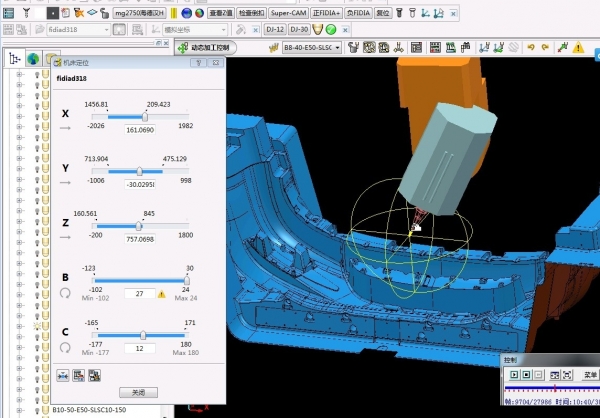Click the tree view icon above the left panel
The height and width of the screenshot is (418, 600).
13,59
